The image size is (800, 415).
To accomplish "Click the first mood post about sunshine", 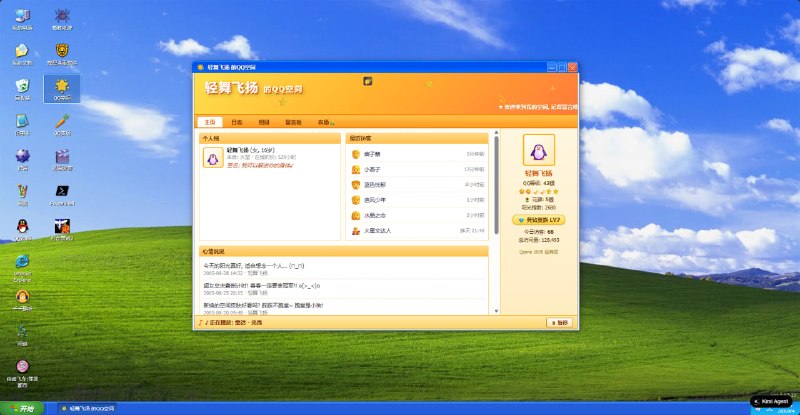I will 254,266.
